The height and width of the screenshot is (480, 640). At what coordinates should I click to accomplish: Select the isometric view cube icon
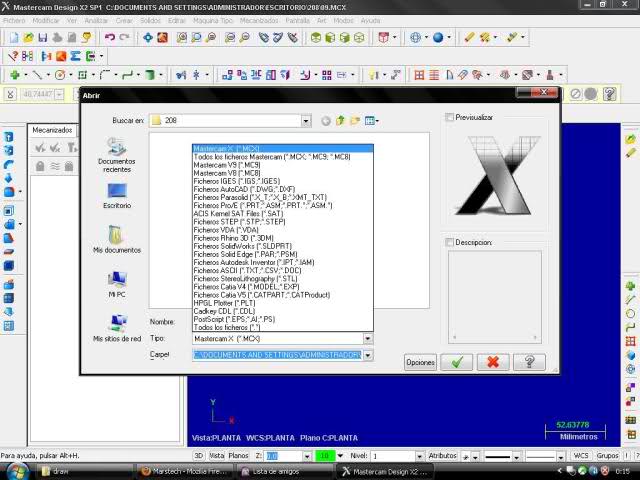coord(359,38)
